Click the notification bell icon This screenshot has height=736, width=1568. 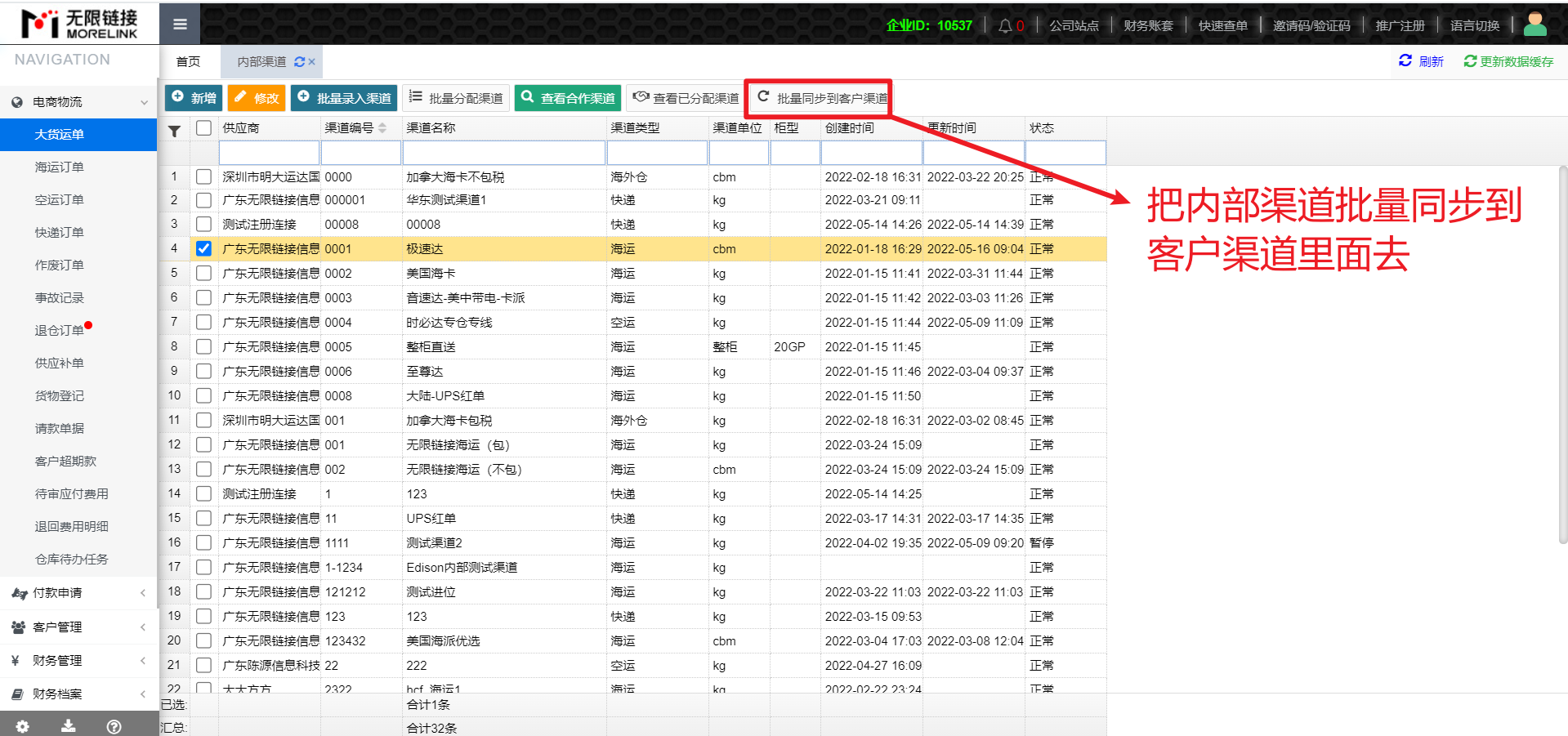click(1005, 26)
